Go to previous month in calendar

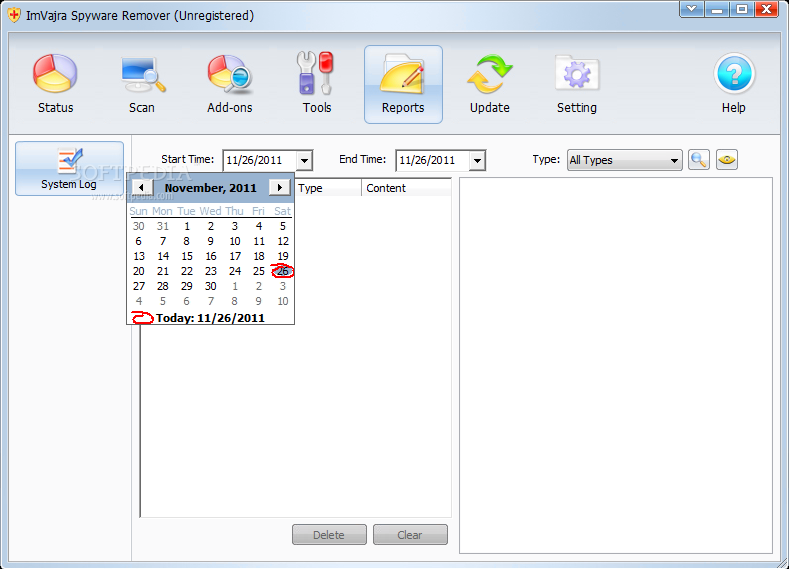(x=141, y=188)
